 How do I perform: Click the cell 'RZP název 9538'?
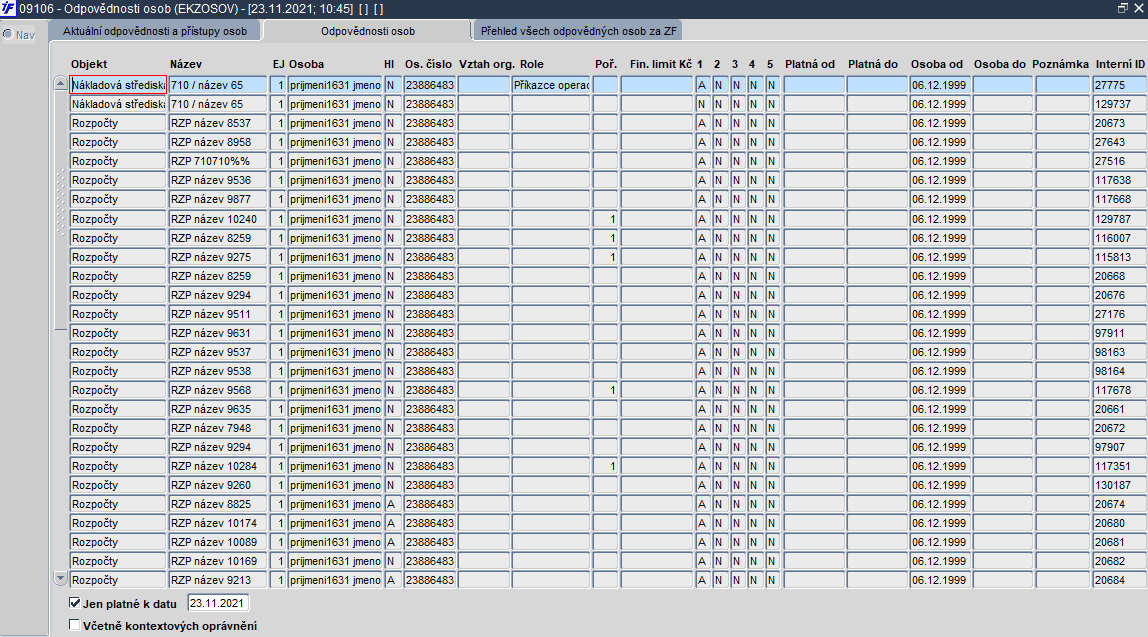pos(217,371)
